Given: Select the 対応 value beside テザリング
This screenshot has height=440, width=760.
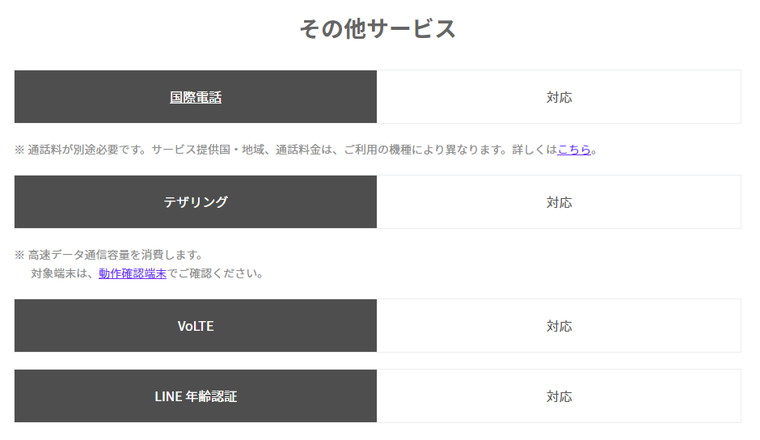Looking at the screenshot, I should (x=559, y=202).
